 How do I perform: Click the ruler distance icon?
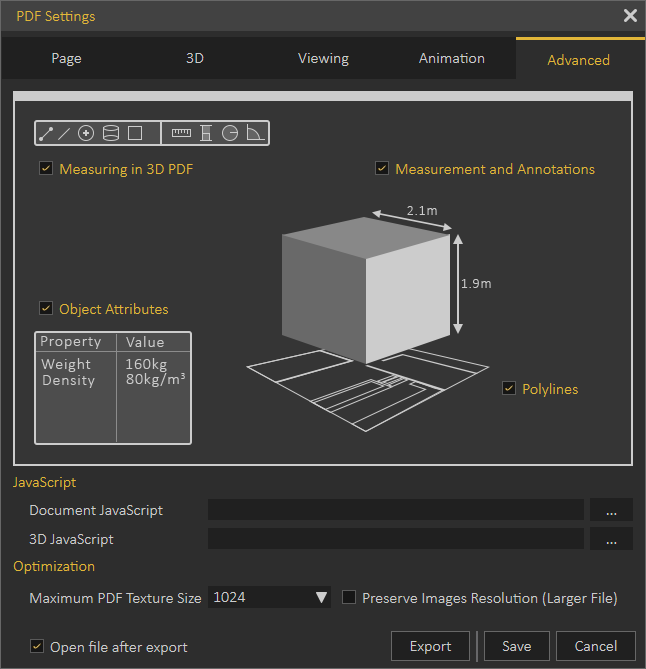point(181,133)
